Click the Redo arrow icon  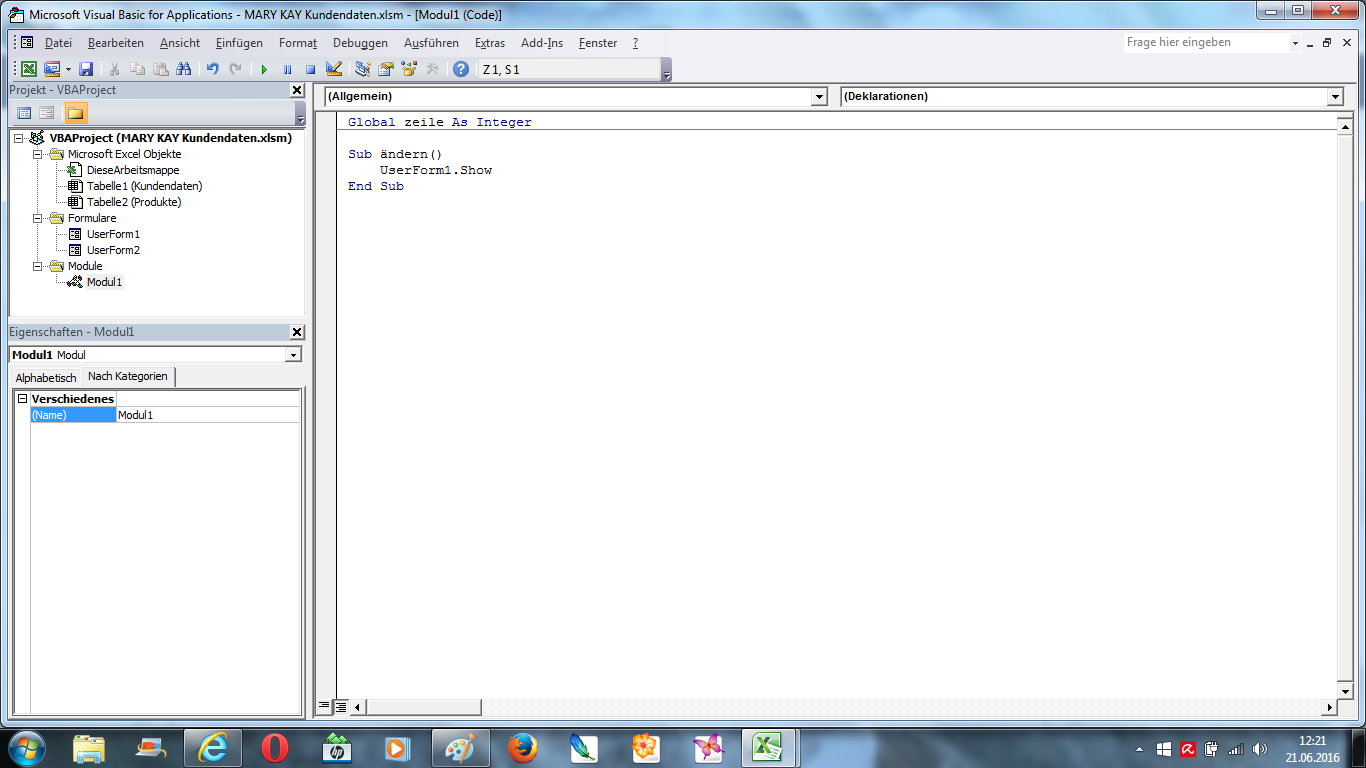pyautogui.click(x=235, y=69)
